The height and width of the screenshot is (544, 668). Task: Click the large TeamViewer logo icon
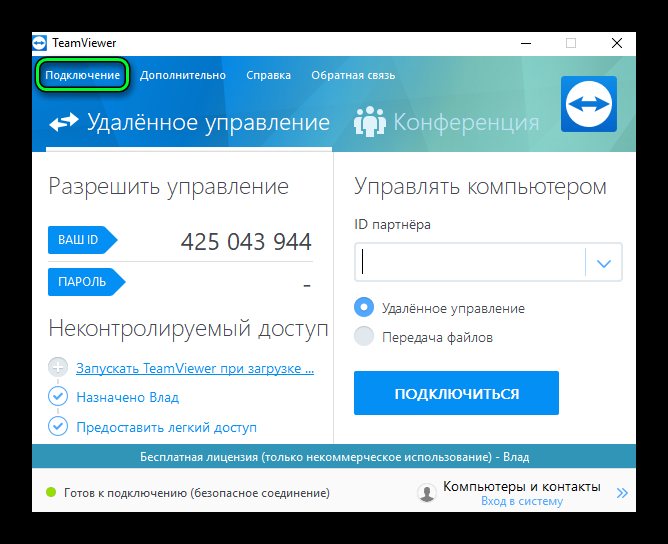point(589,104)
